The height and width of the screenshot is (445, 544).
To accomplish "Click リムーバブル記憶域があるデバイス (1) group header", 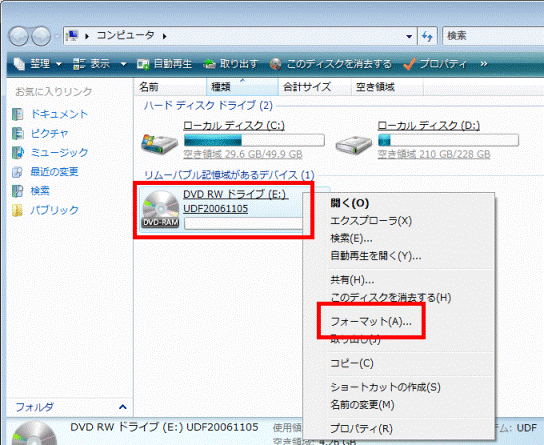I will point(229,175).
